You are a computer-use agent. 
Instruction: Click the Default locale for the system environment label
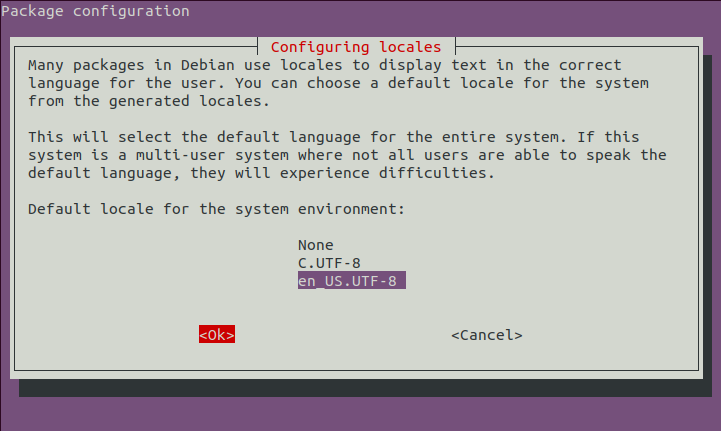216,209
